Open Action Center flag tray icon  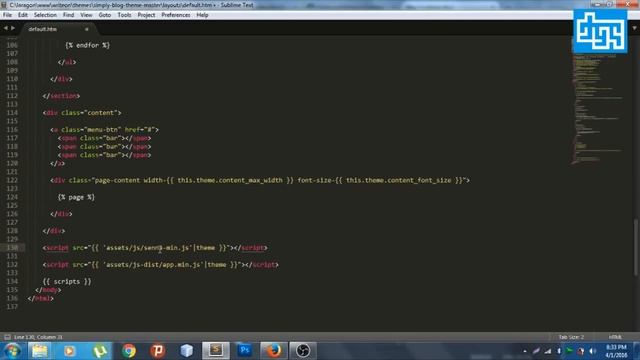tap(570, 351)
